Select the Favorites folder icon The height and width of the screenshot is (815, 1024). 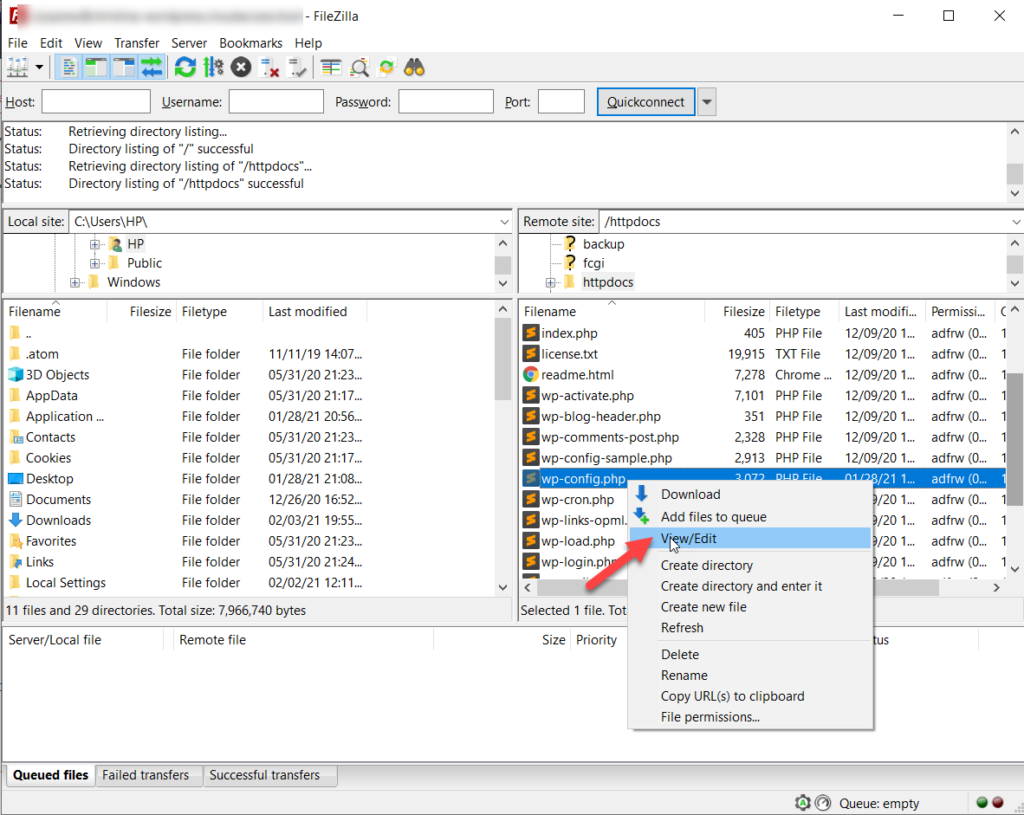[x=16, y=541]
